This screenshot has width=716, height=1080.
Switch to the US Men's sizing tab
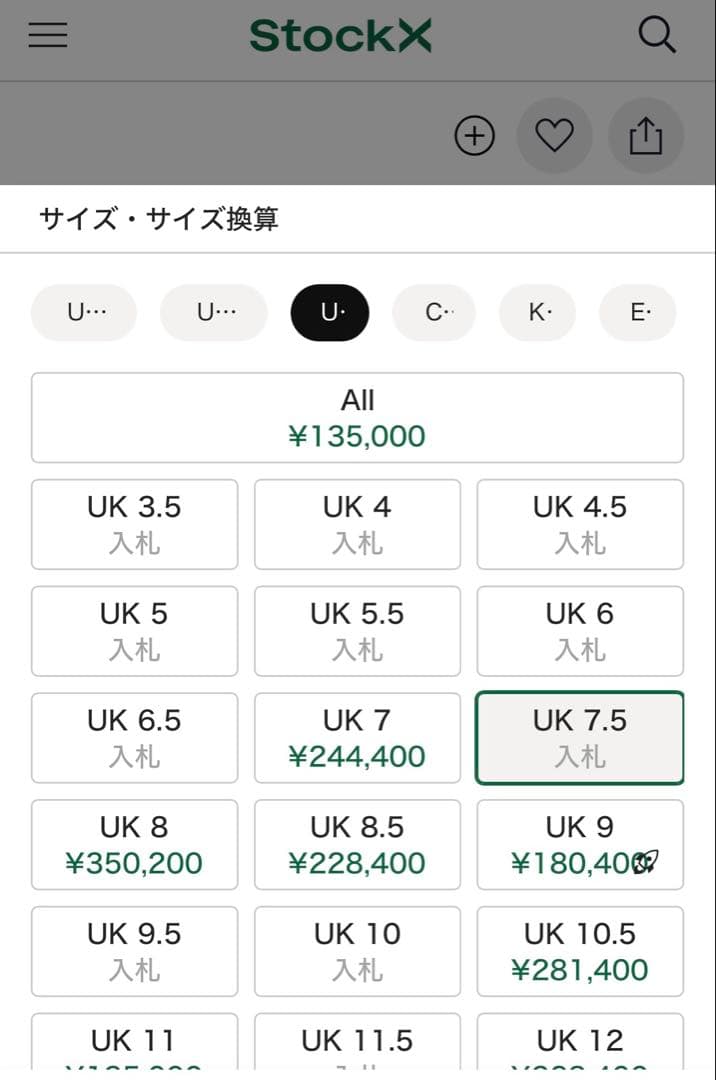click(84, 312)
